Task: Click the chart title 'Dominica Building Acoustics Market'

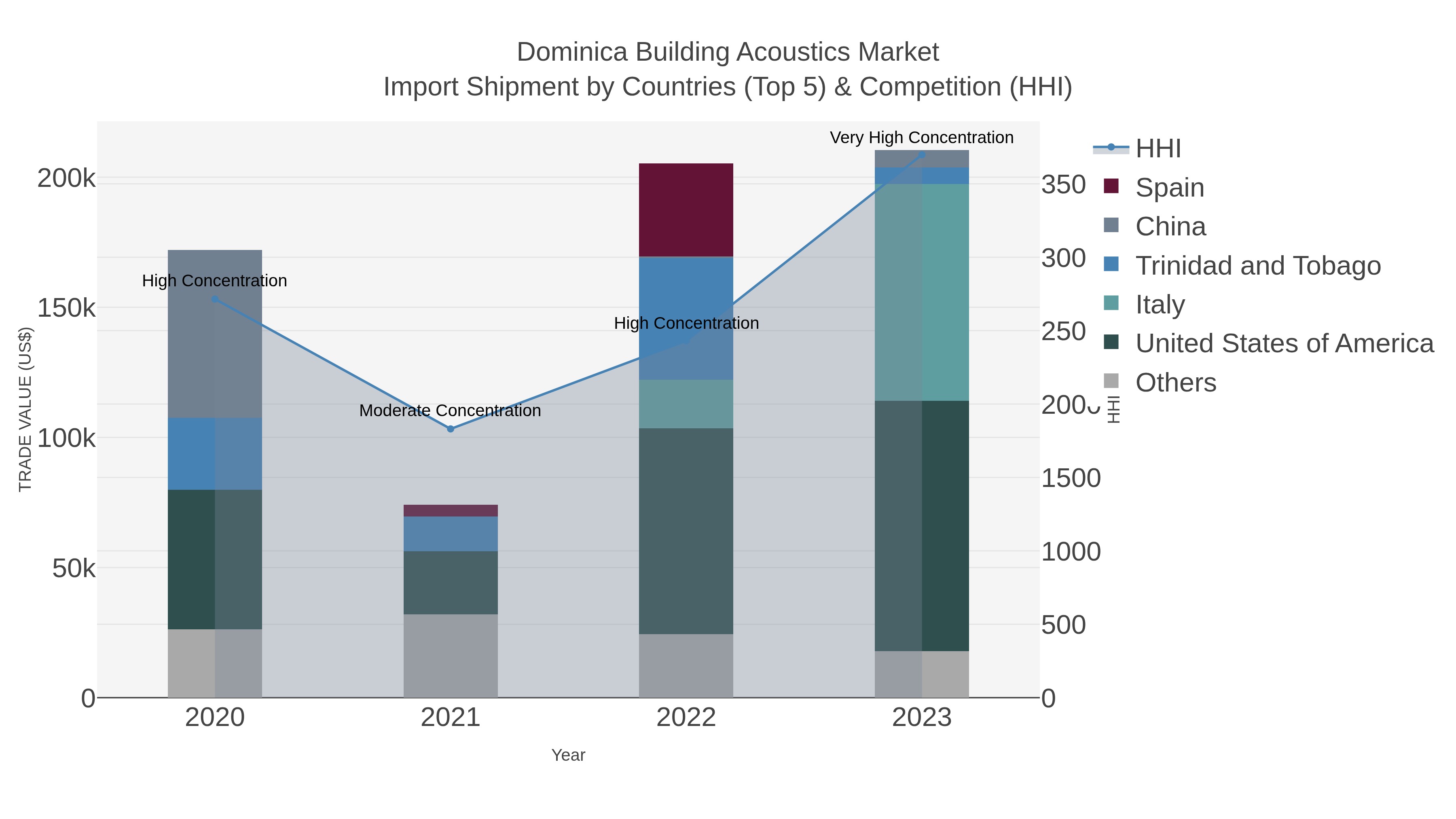Action: pyautogui.click(x=728, y=52)
